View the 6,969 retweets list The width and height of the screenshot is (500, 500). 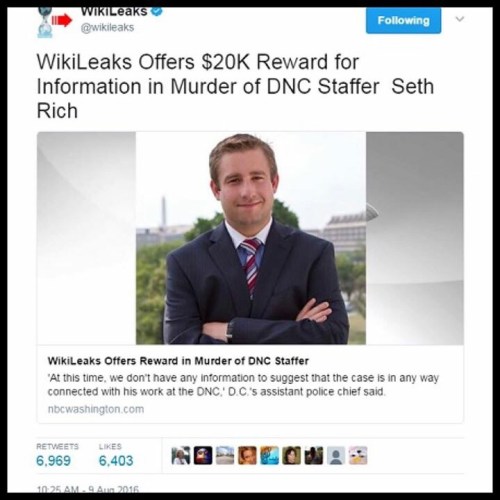tap(53, 461)
